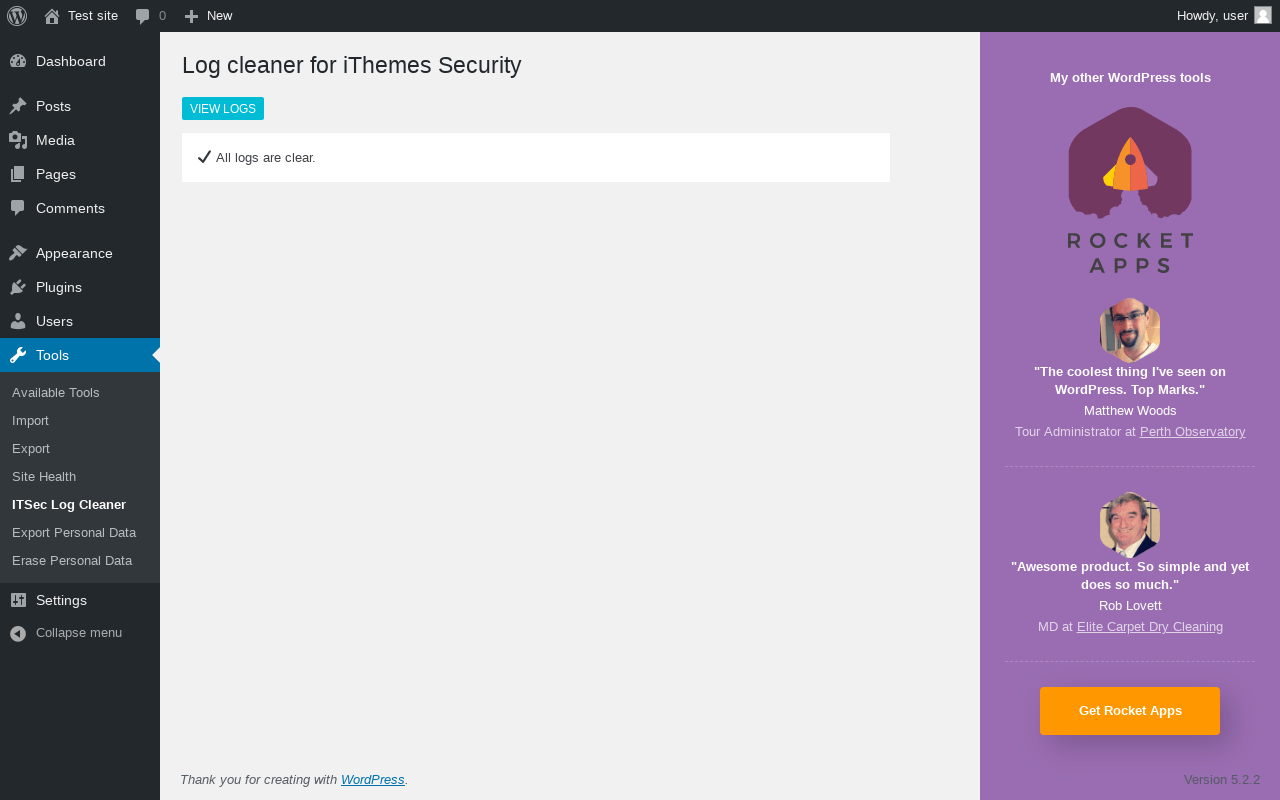Click Matthew Woods' portrait photo
Screen dimensions: 1280x800
point(1130,330)
